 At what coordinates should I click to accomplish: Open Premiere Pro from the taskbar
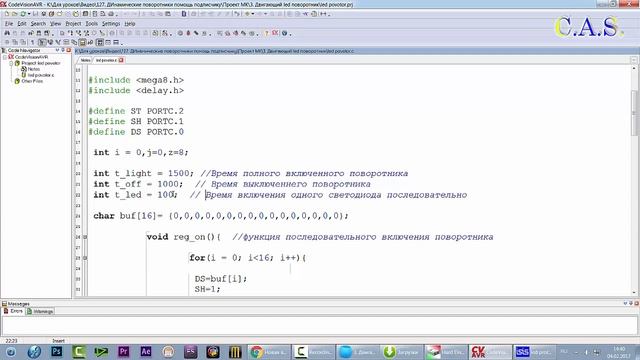123,351
